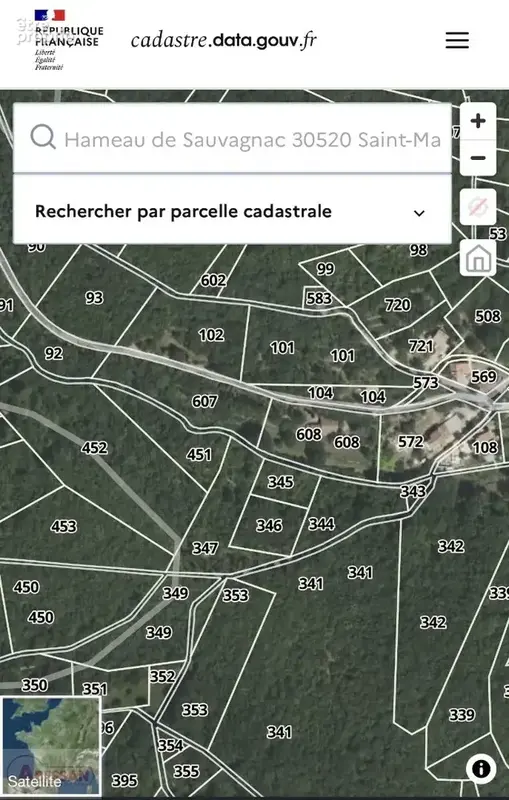The image size is (509, 800).
Task: Open the map attribution info icon
Action: [481, 768]
